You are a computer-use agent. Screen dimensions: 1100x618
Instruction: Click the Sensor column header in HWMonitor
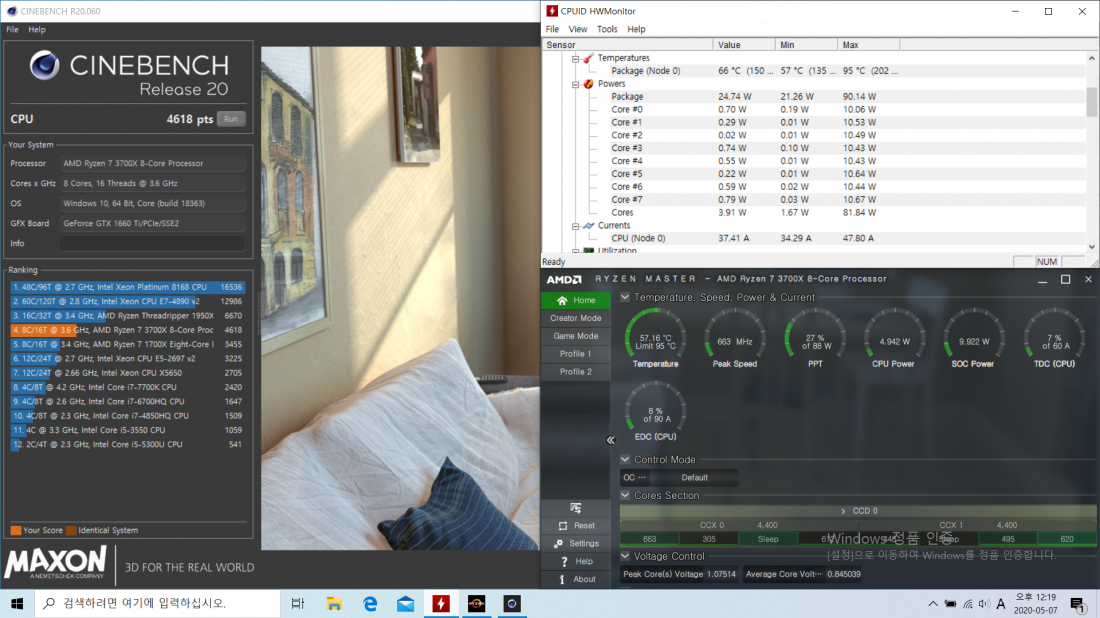point(628,45)
